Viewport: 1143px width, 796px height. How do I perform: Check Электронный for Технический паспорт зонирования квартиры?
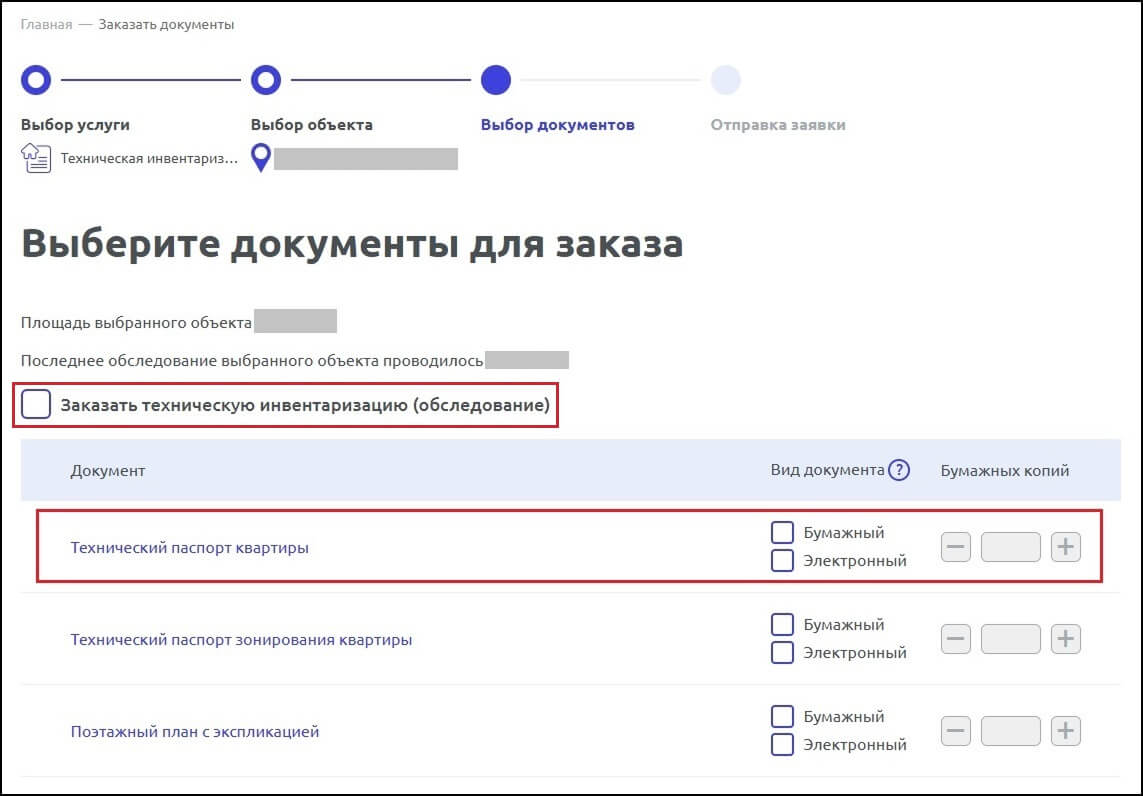[782, 652]
